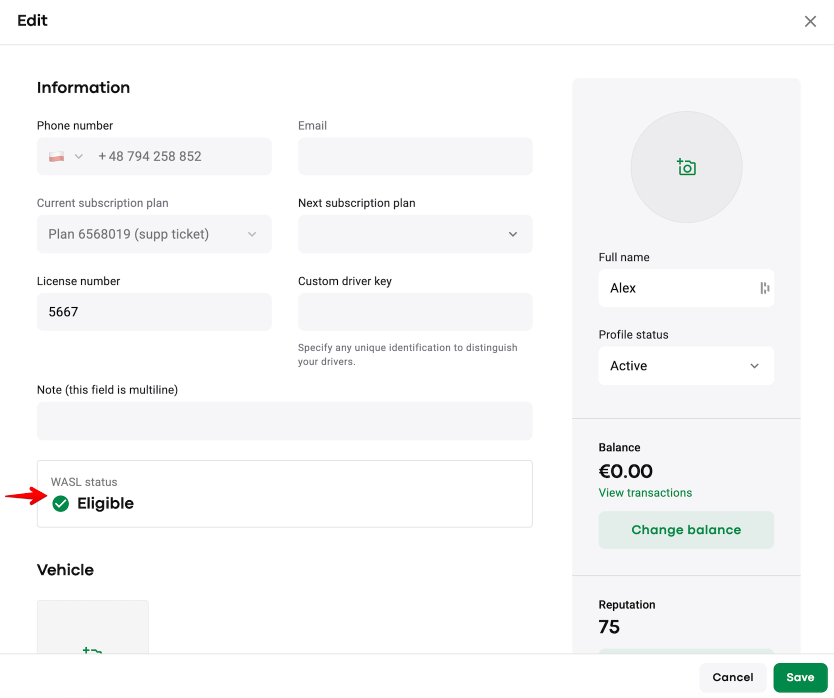Expand the Next subscription plan dropdown
The height and width of the screenshot is (698, 834).
(415, 234)
